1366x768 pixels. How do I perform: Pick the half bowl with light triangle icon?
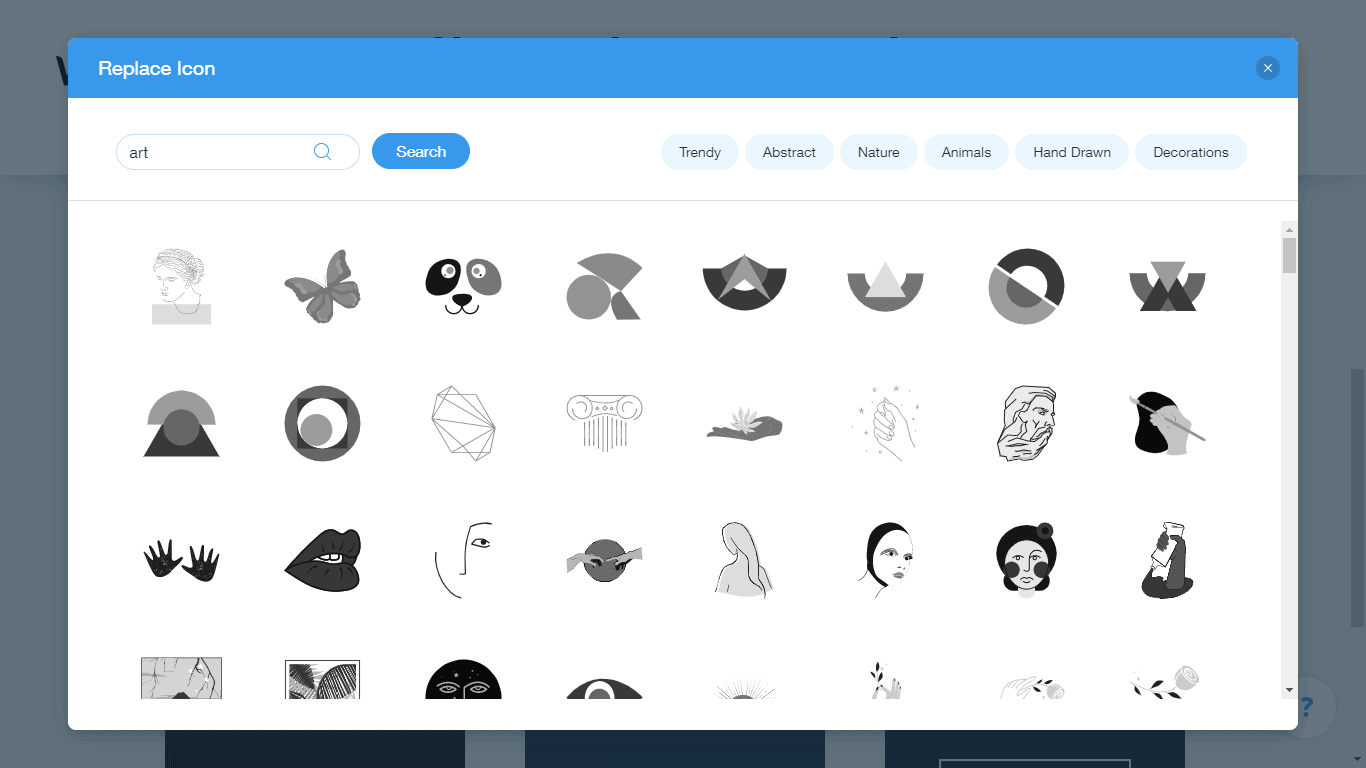tap(885, 287)
